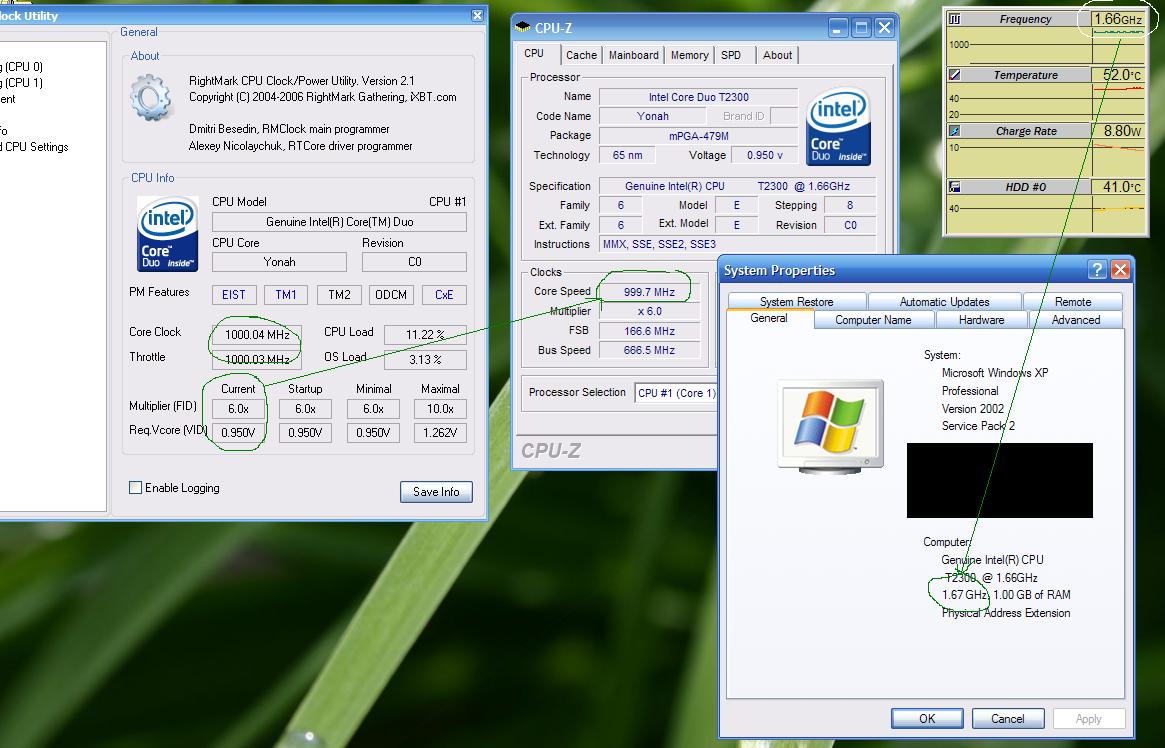Click the Frequency monitor icon in gadget
Image resolution: width=1165 pixels, height=748 pixels.
coord(955,19)
